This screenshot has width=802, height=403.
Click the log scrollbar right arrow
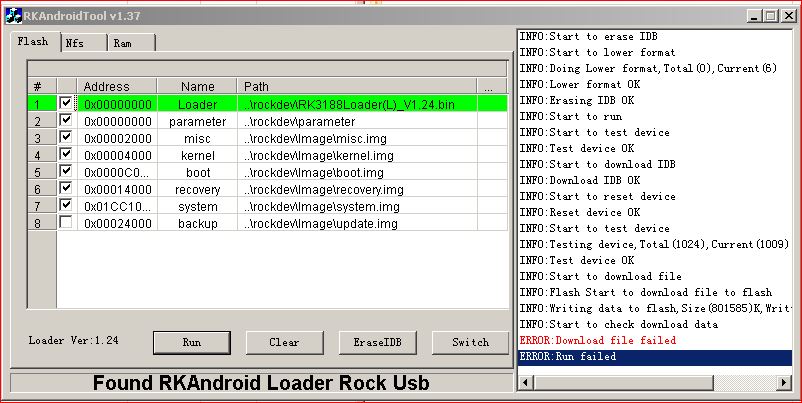point(784,382)
